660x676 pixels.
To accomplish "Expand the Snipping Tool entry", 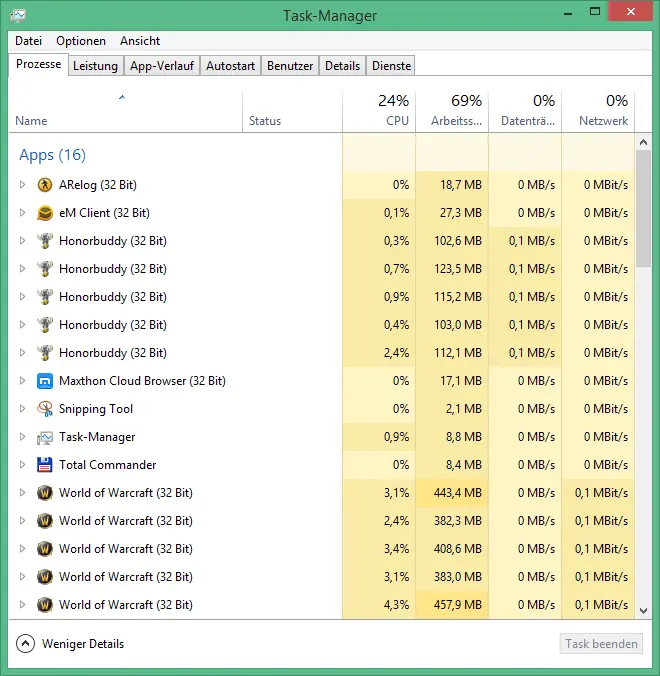I will coord(22,409).
